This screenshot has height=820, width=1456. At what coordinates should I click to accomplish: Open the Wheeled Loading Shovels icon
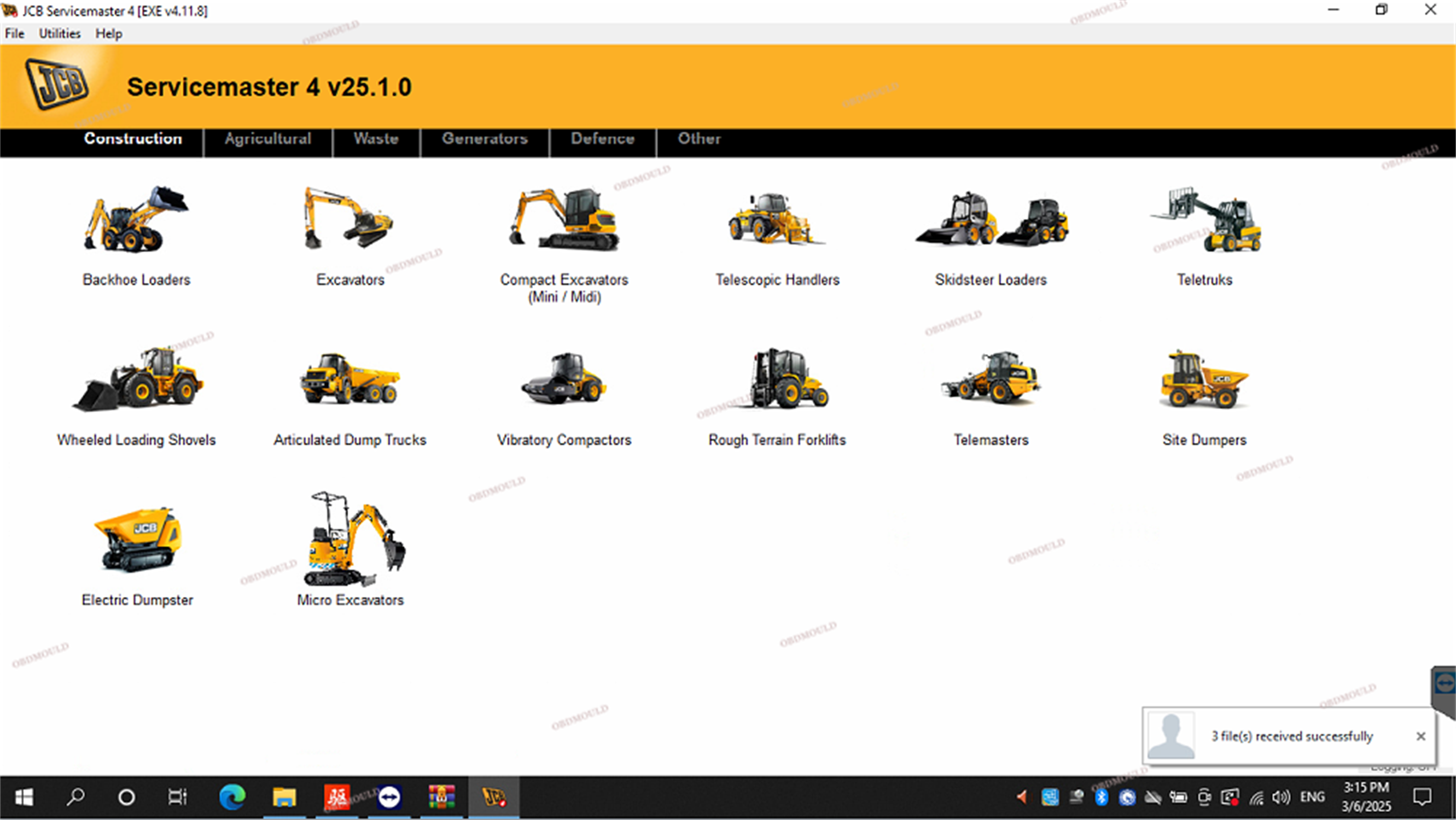tap(137, 379)
